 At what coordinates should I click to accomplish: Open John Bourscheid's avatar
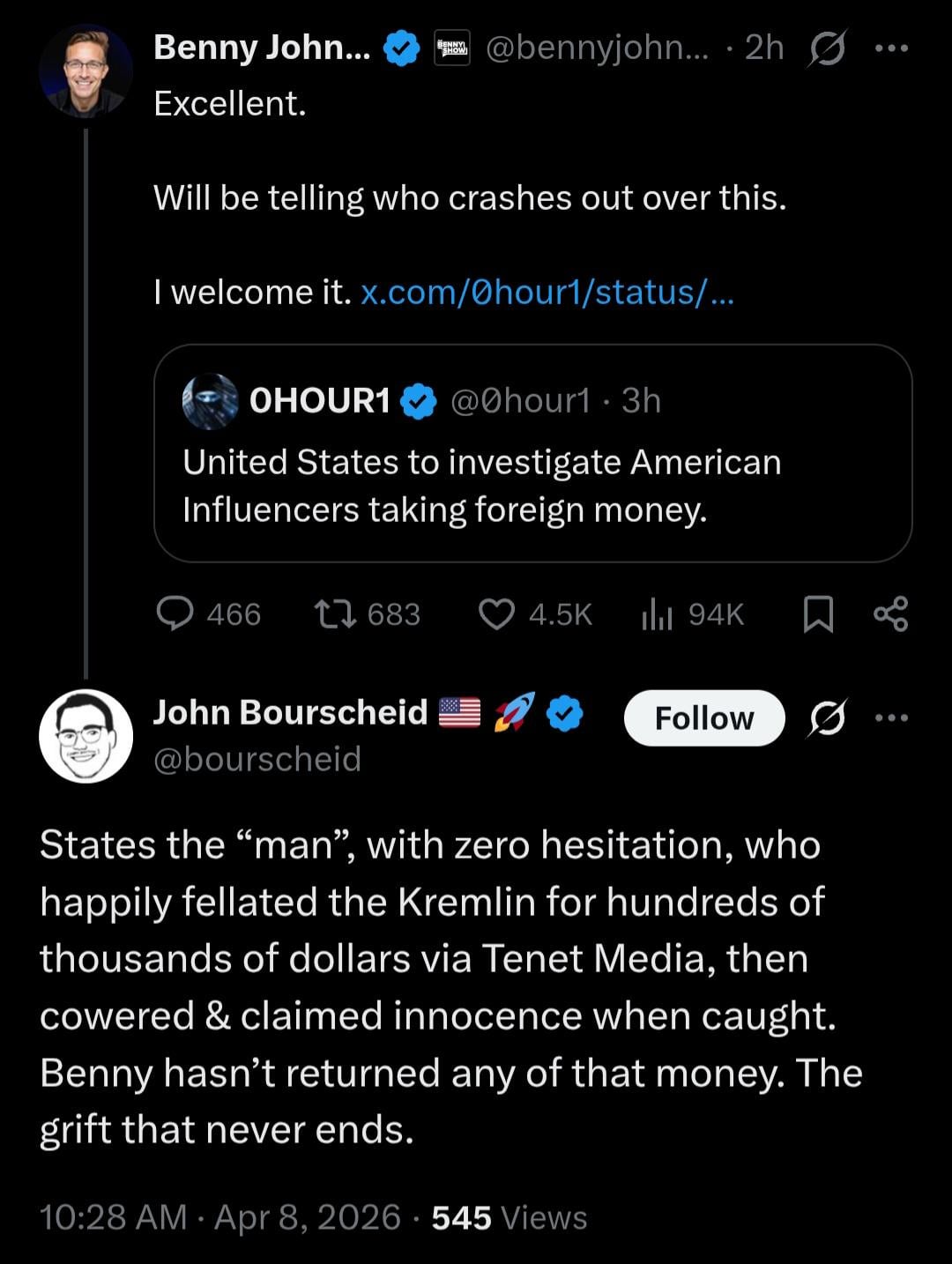tap(86, 735)
